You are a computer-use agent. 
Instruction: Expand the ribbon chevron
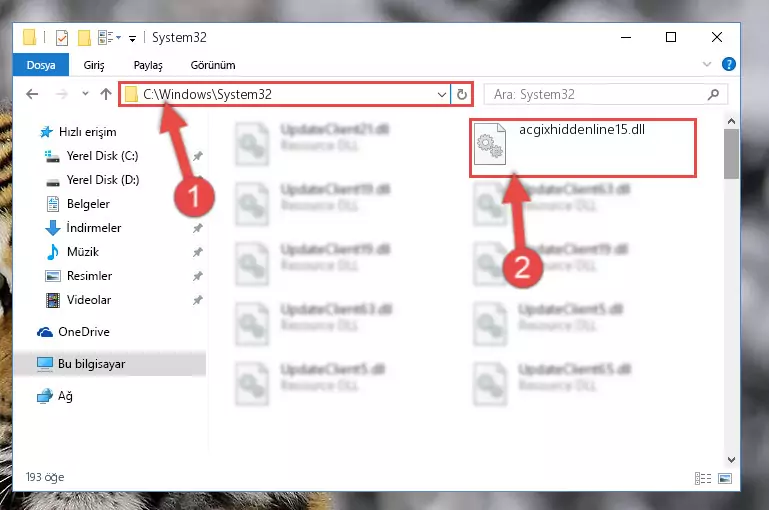coord(707,64)
